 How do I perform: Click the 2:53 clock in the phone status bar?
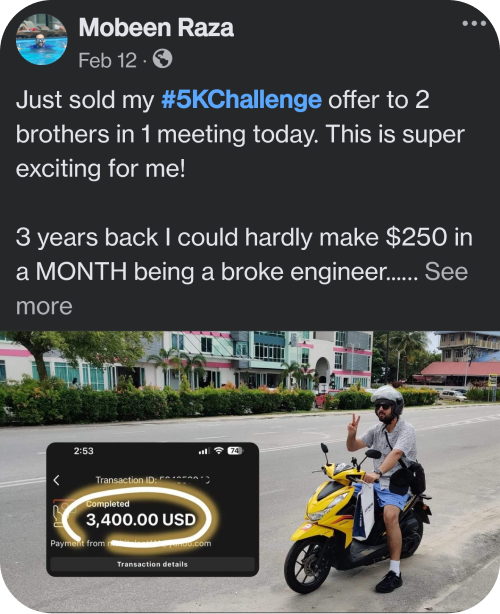[x=83, y=451]
